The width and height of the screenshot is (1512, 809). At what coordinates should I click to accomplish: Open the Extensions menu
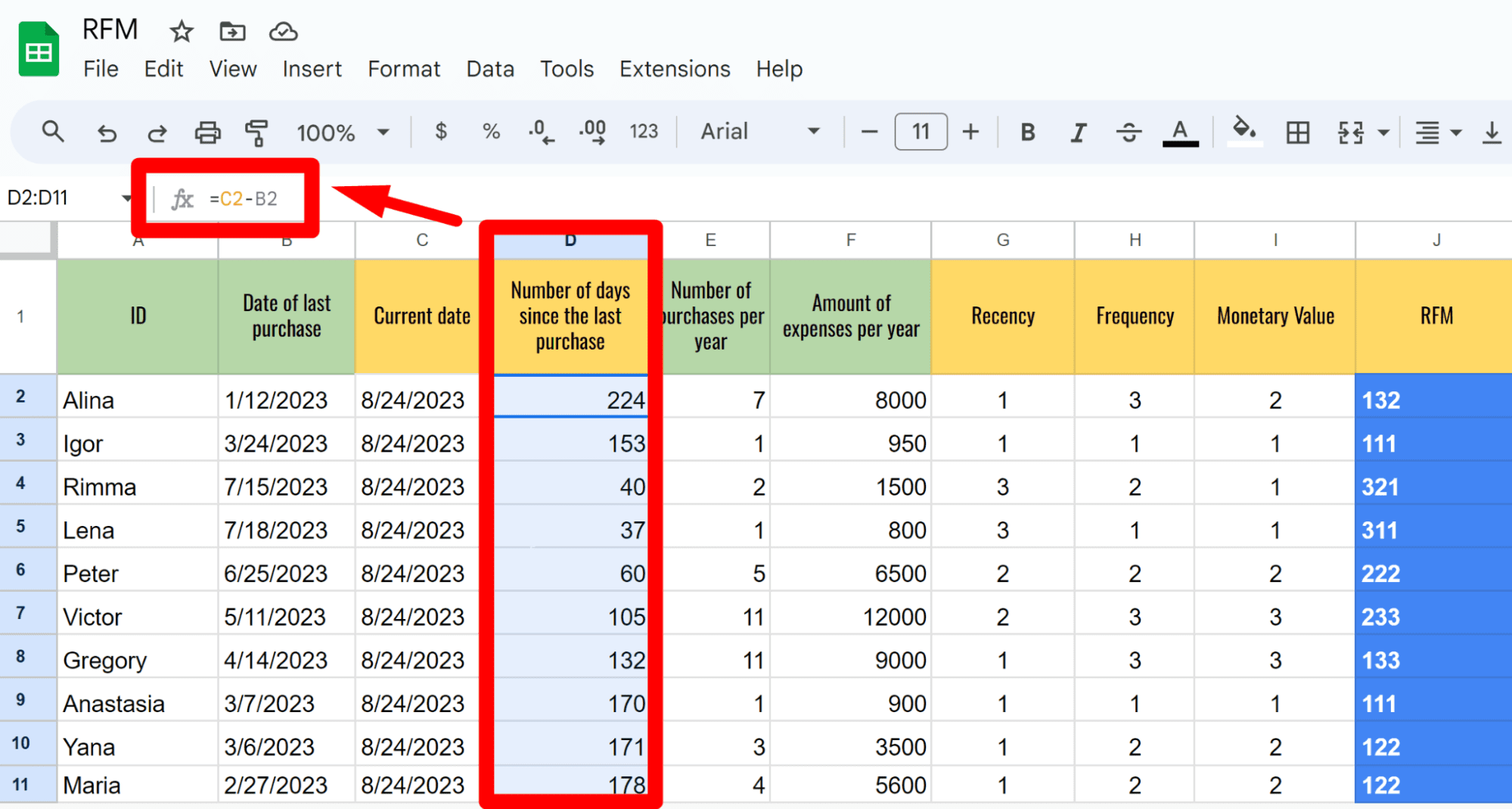pyautogui.click(x=674, y=69)
